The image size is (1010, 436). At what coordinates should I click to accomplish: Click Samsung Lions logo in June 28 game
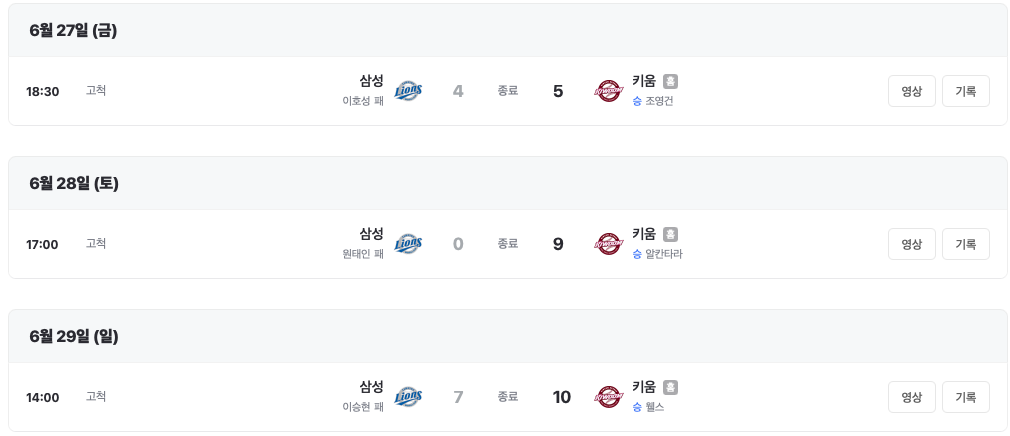[408, 243]
